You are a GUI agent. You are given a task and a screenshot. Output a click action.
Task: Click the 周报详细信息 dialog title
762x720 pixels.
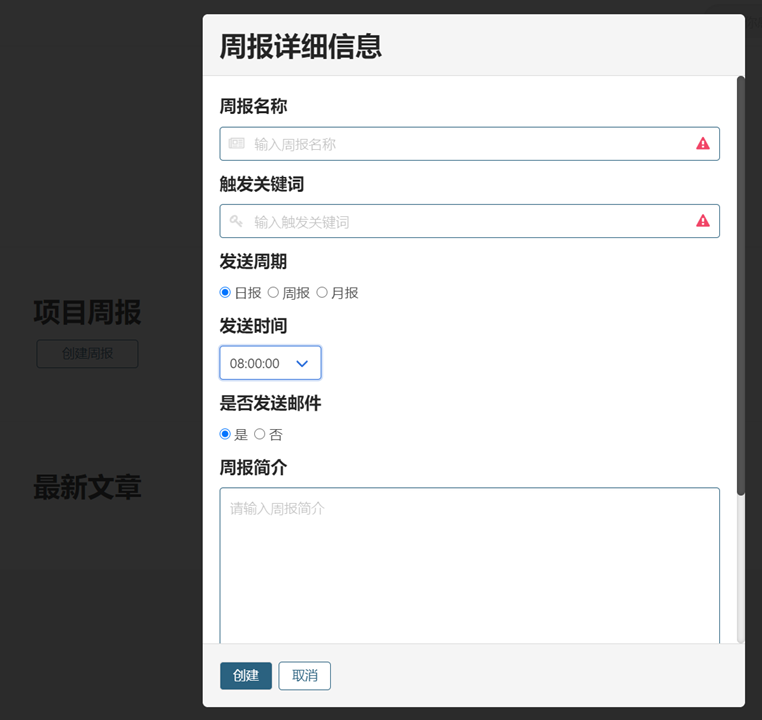point(300,46)
